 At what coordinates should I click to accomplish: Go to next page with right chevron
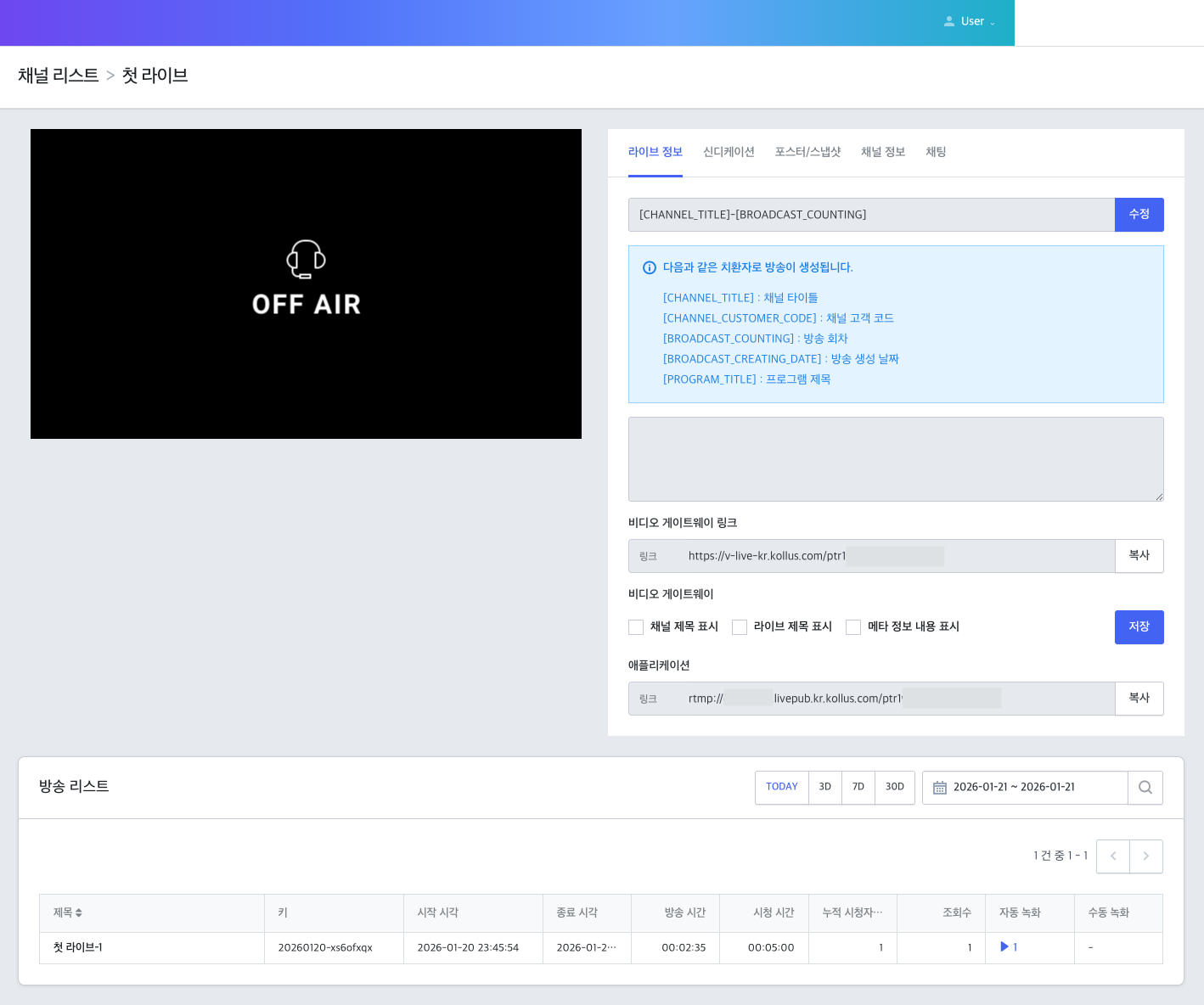point(1145,856)
